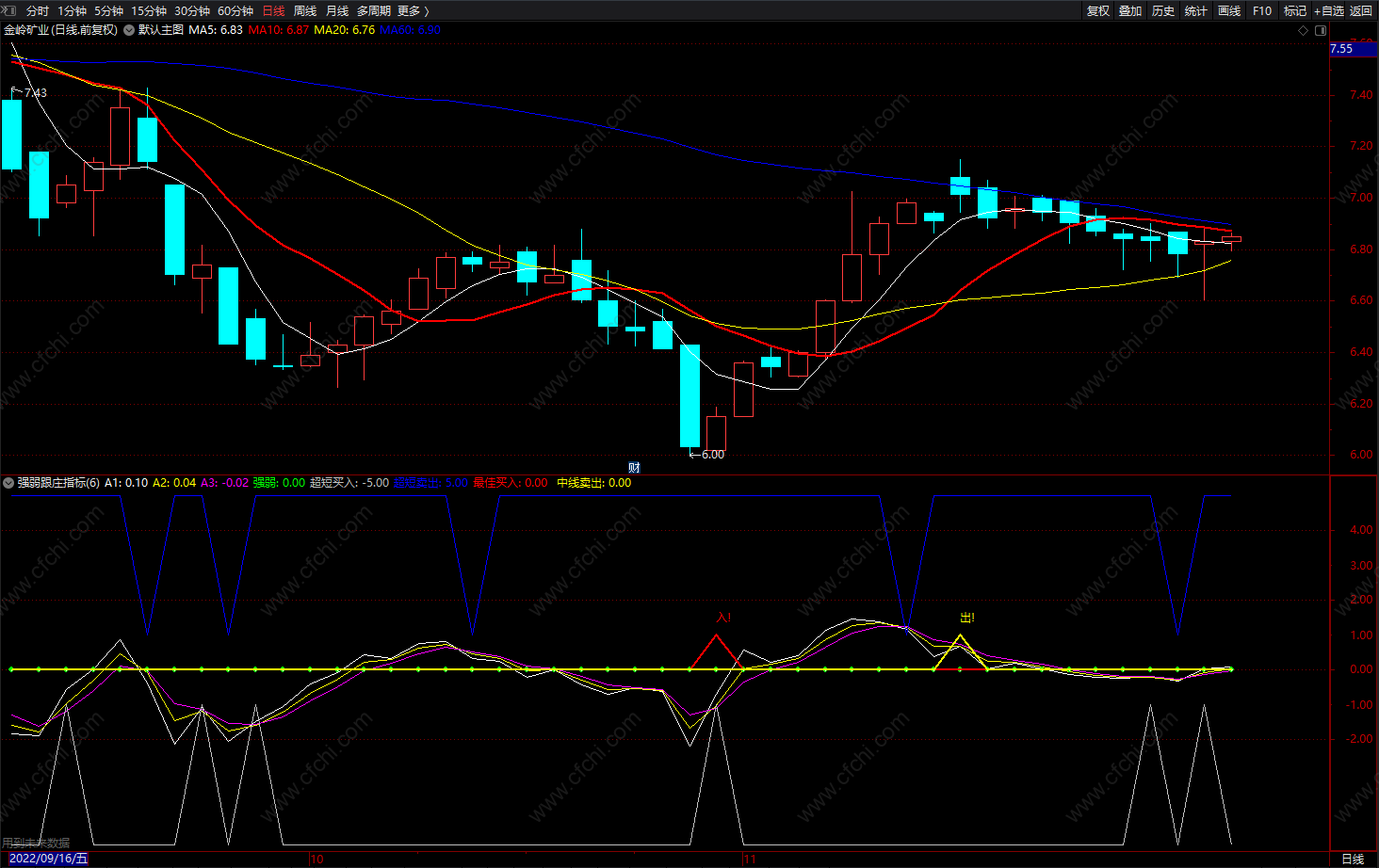Click month 10 marker on time axis
Image resolution: width=1379 pixels, height=868 pixels.
316,860
